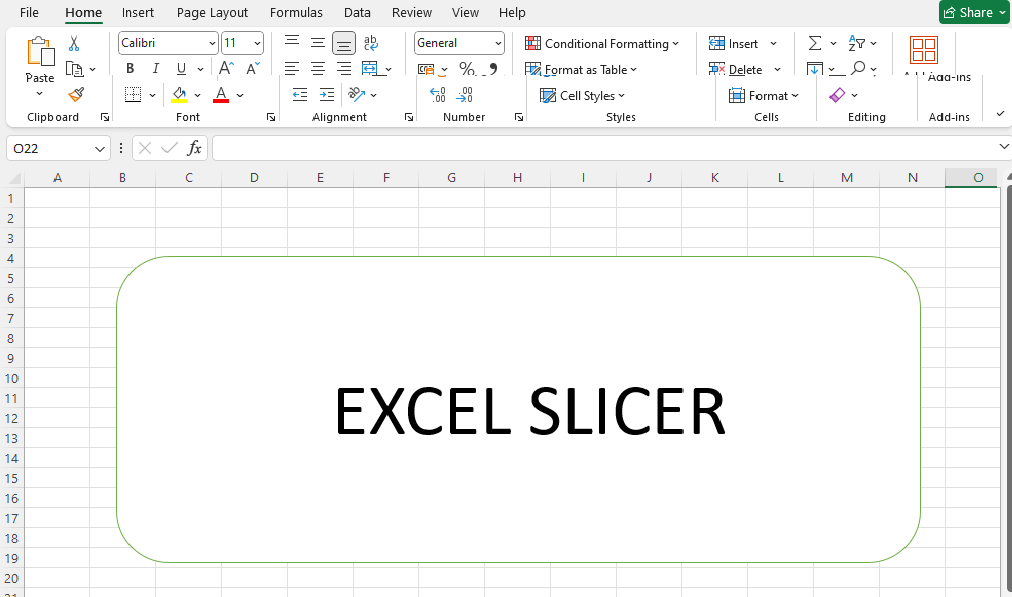Click the Cut scissors icon
This screenshot has width=1012, height=597.
[x=74, y=44]
